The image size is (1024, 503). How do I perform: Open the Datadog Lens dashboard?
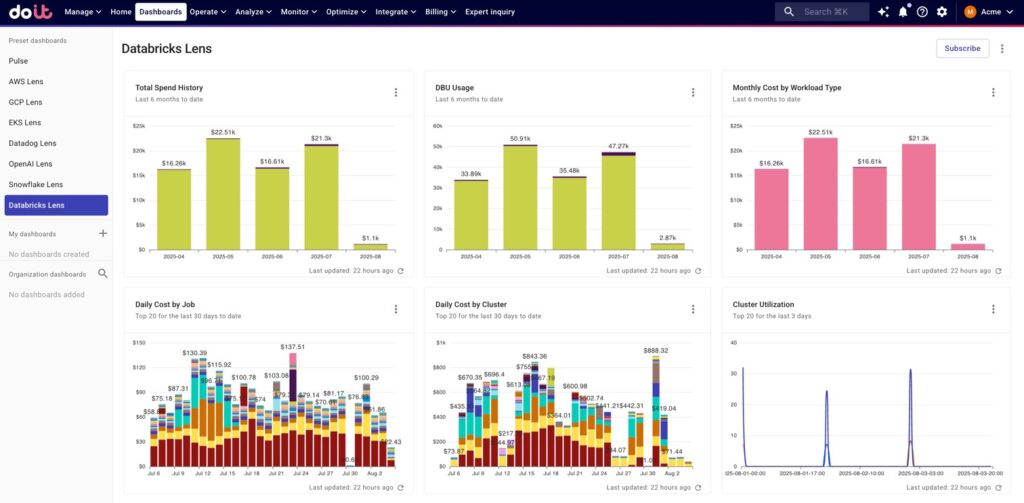coord(32,143)
